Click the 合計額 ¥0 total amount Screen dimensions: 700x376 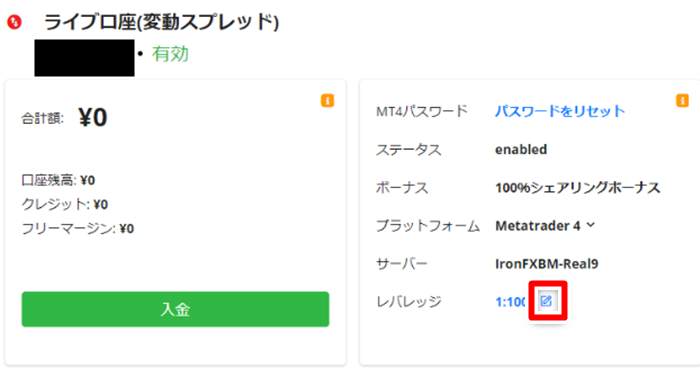64,117
